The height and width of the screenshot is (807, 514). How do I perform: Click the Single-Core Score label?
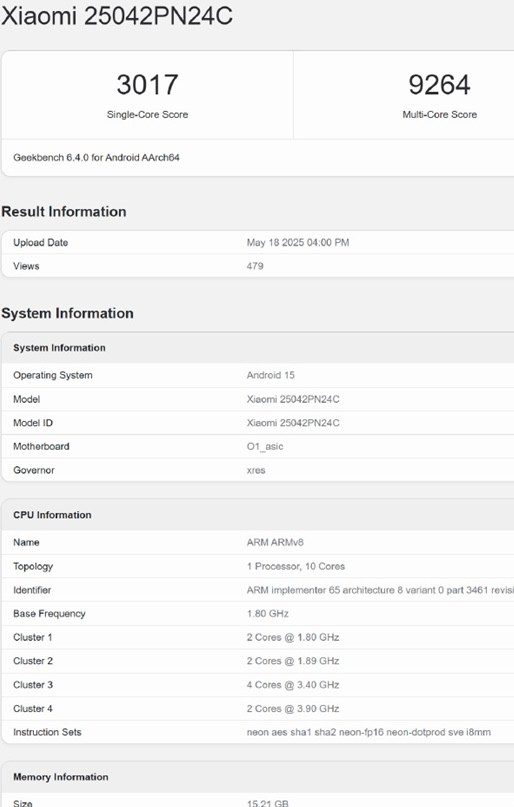(x=147, y=115)
